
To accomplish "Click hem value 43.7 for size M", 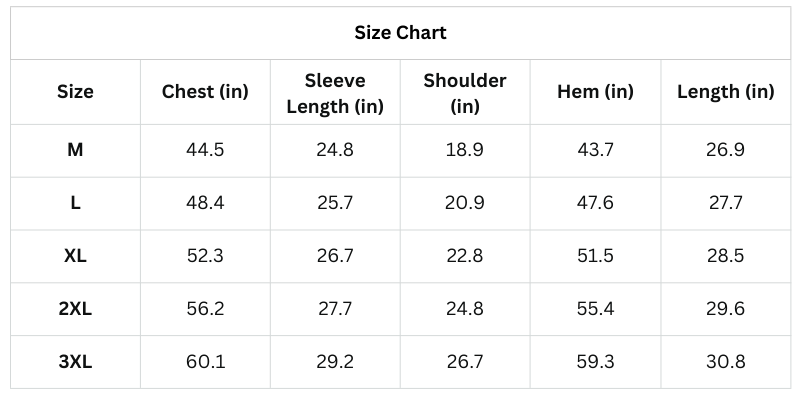I will [595, 150].
